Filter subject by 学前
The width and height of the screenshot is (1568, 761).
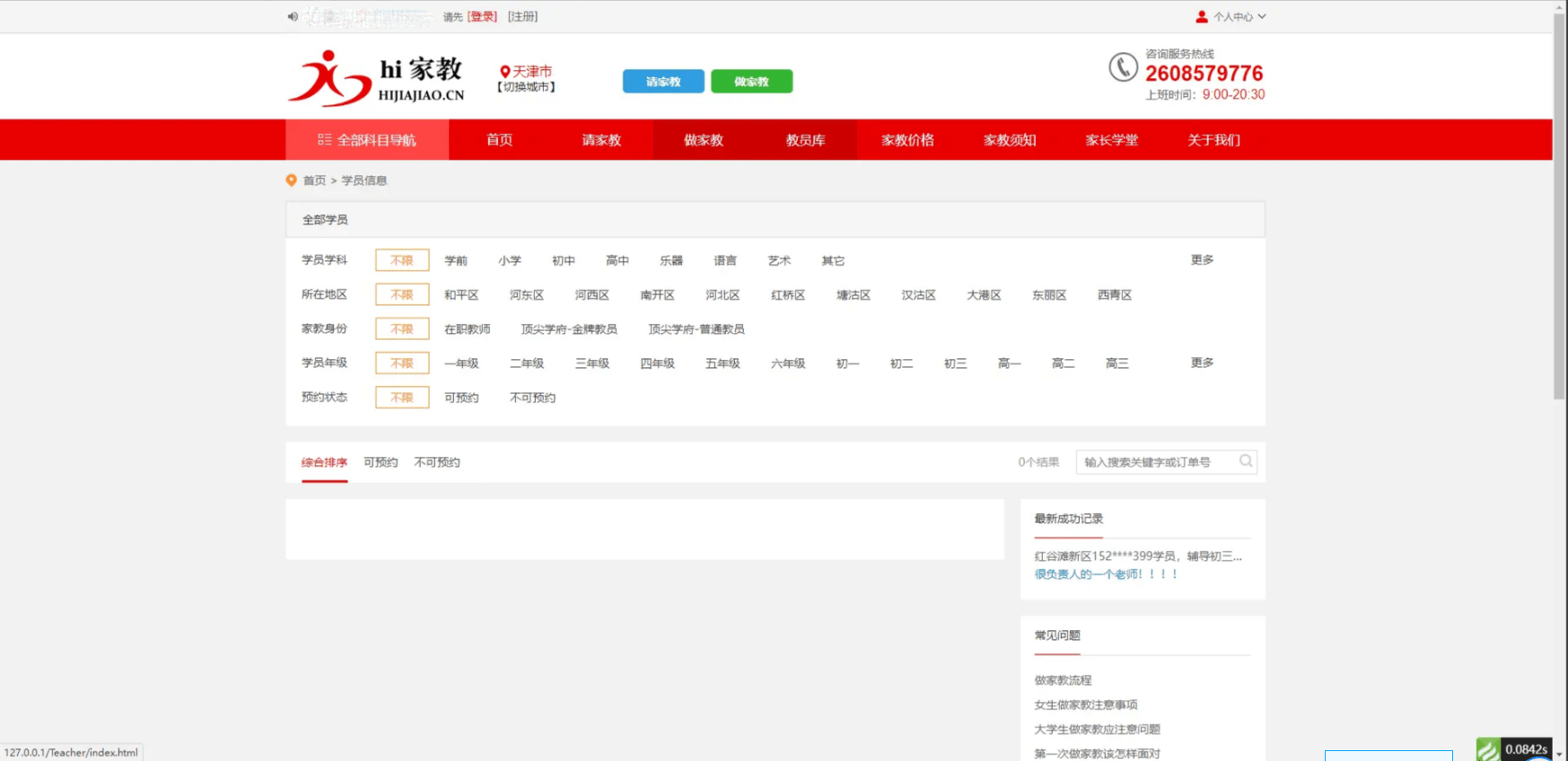click(456, 260)
